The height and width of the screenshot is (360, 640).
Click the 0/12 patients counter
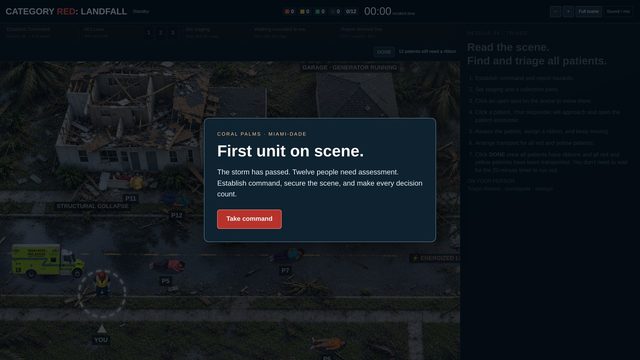[x=351, y=12]
